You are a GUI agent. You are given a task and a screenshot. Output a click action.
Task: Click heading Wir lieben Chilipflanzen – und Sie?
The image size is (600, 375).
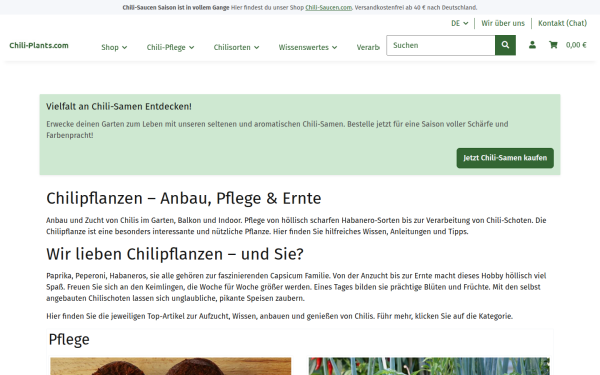[175, 254]
